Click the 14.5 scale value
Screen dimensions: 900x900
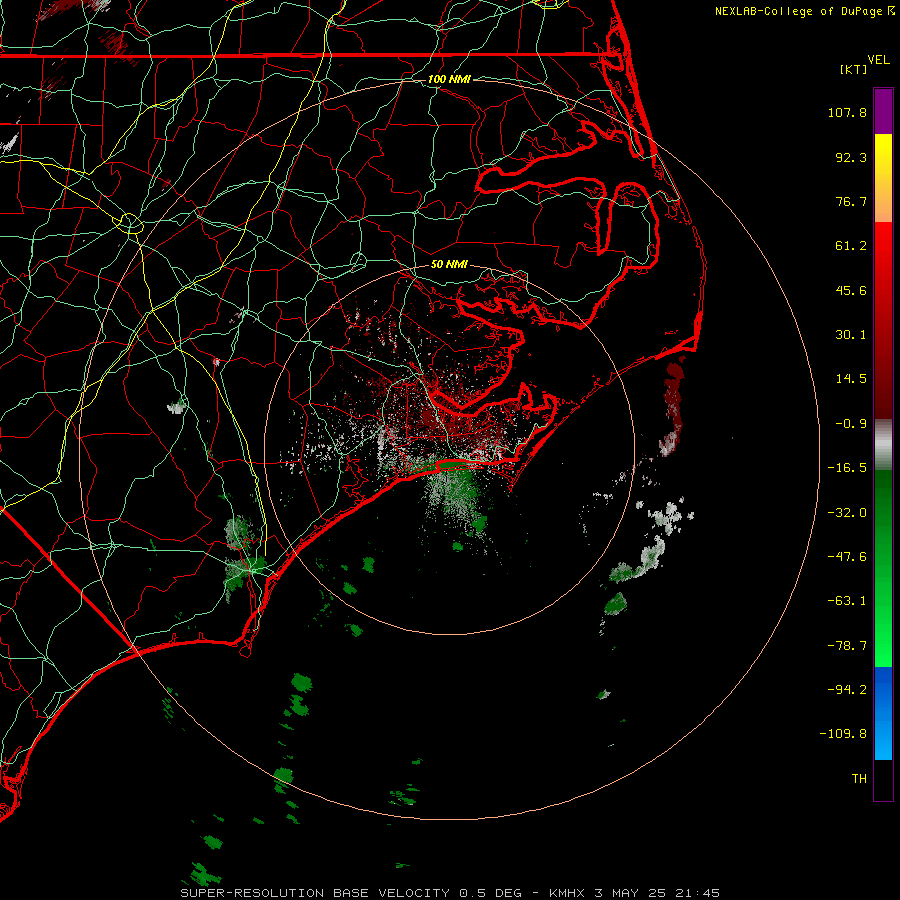[x=851, y=379]
